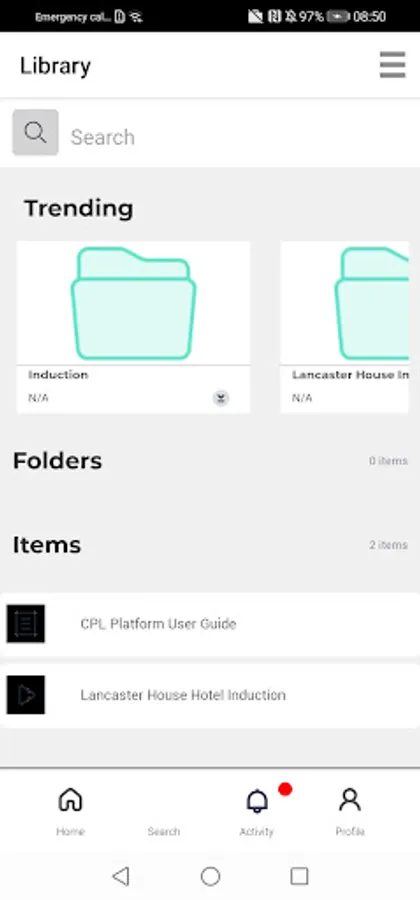Image resolution: width=420 pixels, height=900 pixels.
Task: Tap the document icon beside CPL guide
Action: click(26, 623)
